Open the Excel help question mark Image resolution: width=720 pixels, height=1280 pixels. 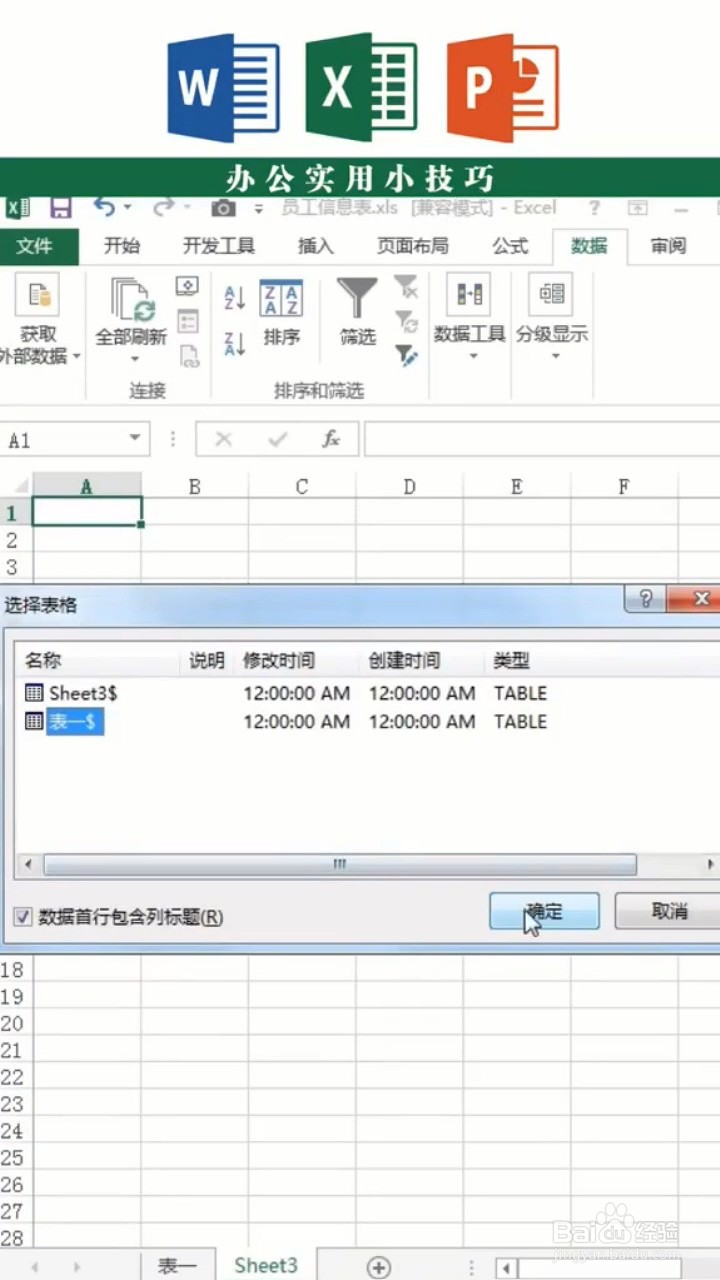coord(595,208)
